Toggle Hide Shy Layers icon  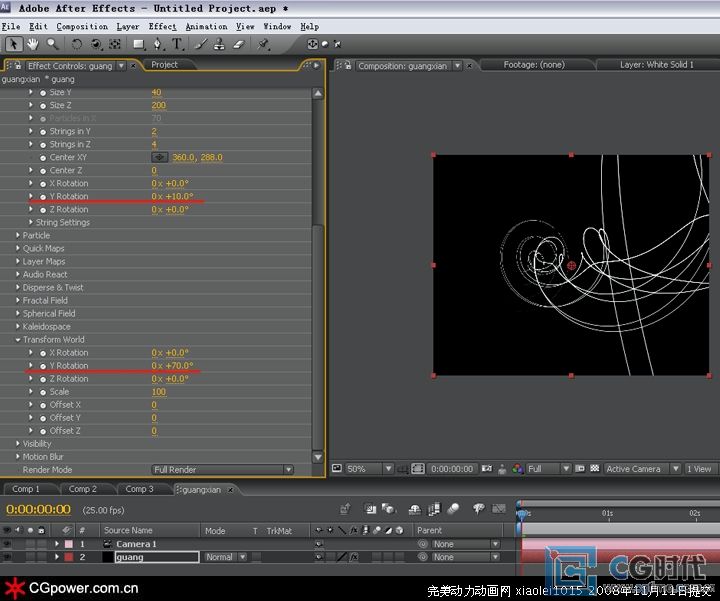(x=415, y=509)
